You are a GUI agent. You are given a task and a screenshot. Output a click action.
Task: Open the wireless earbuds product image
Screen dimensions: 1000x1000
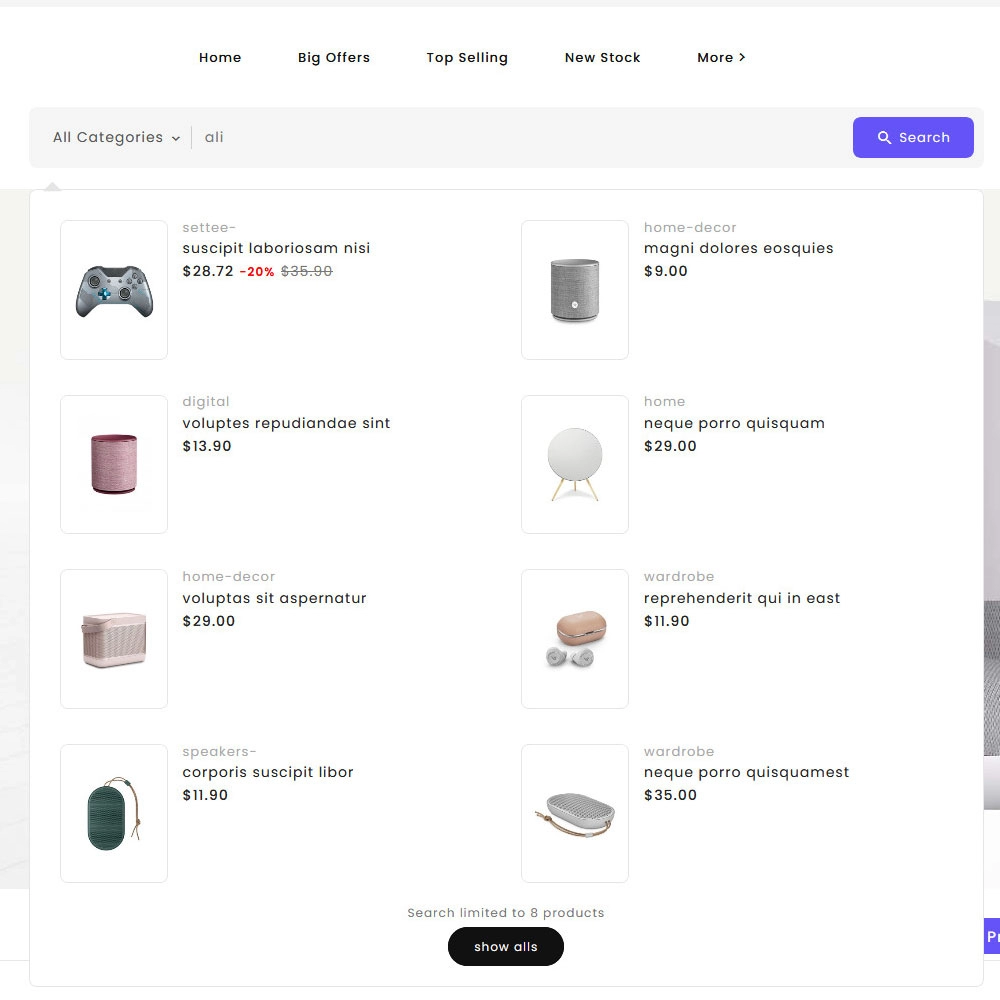point(575,639)
